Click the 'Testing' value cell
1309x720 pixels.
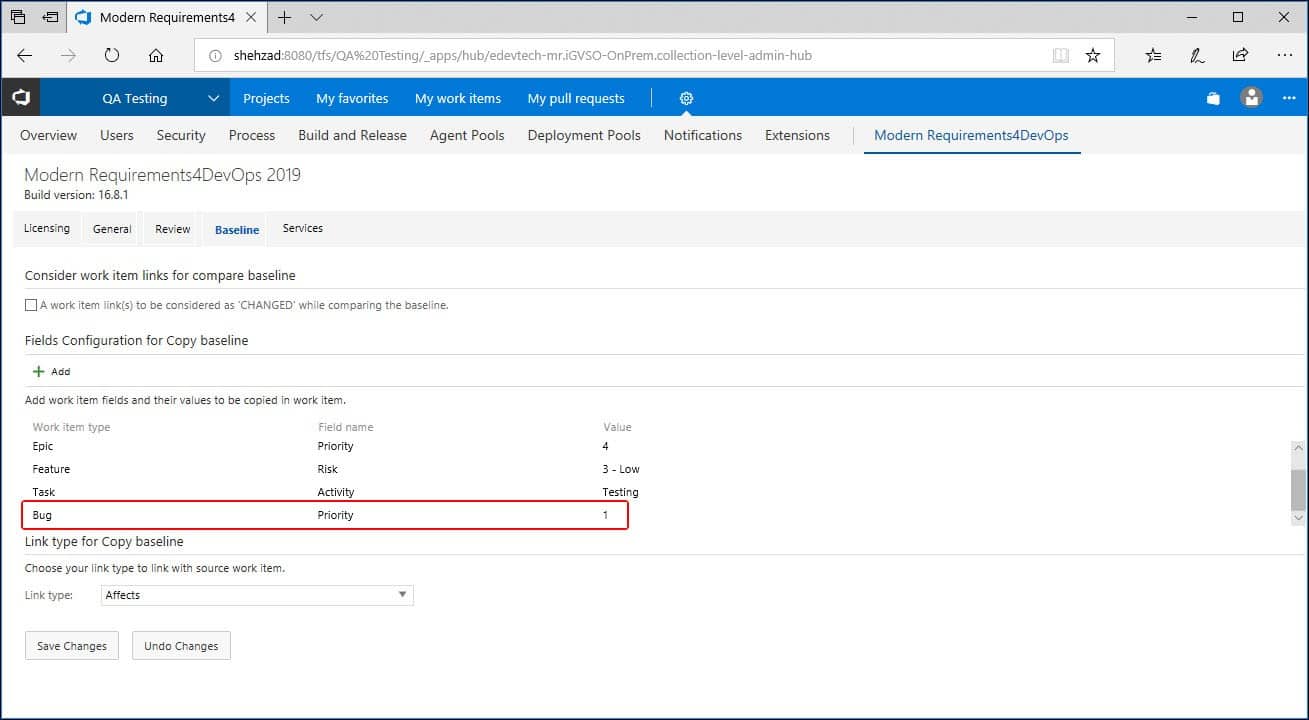(x=620, y=492)
